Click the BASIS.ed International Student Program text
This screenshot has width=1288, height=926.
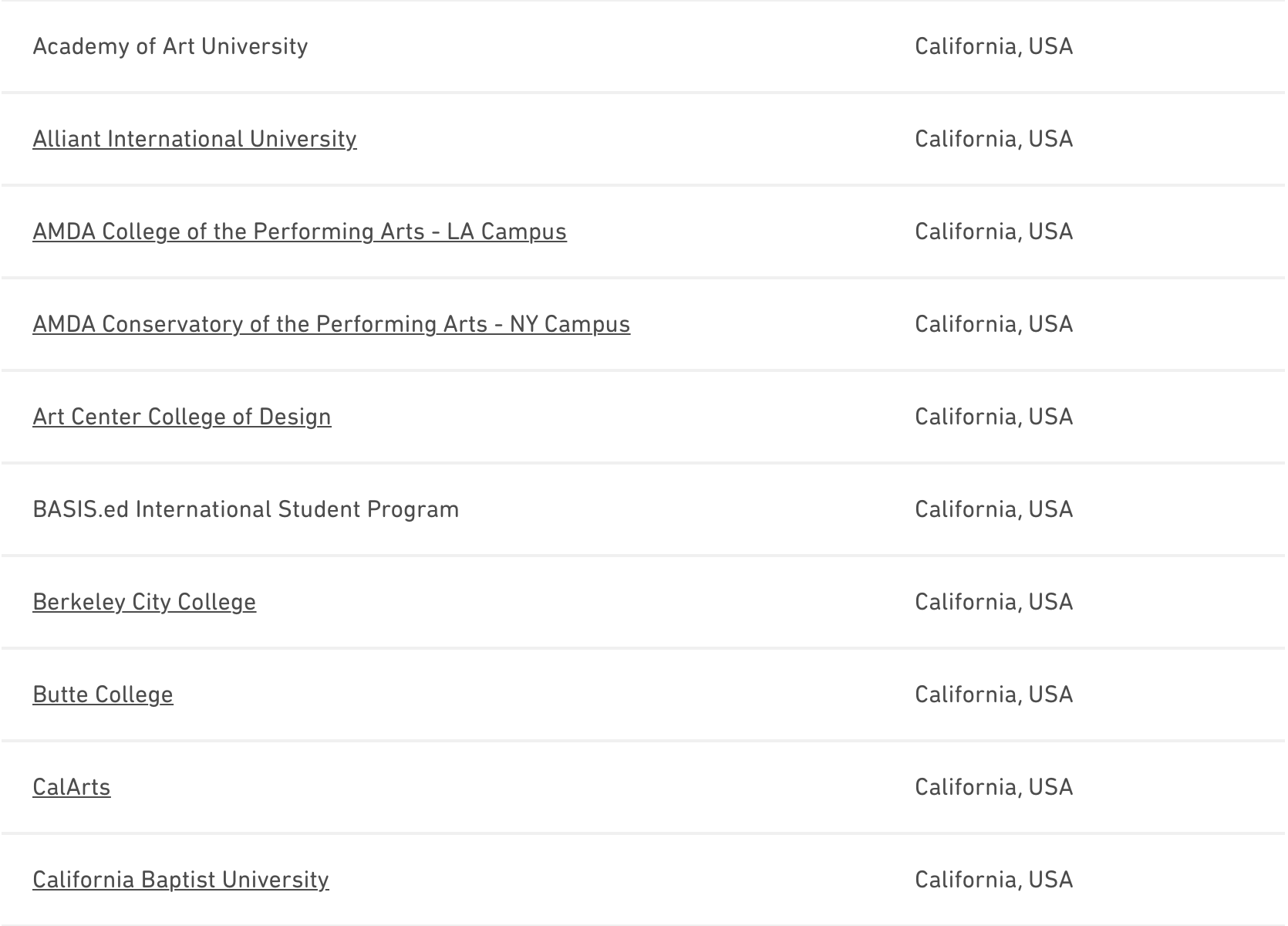tap(245, 509)
